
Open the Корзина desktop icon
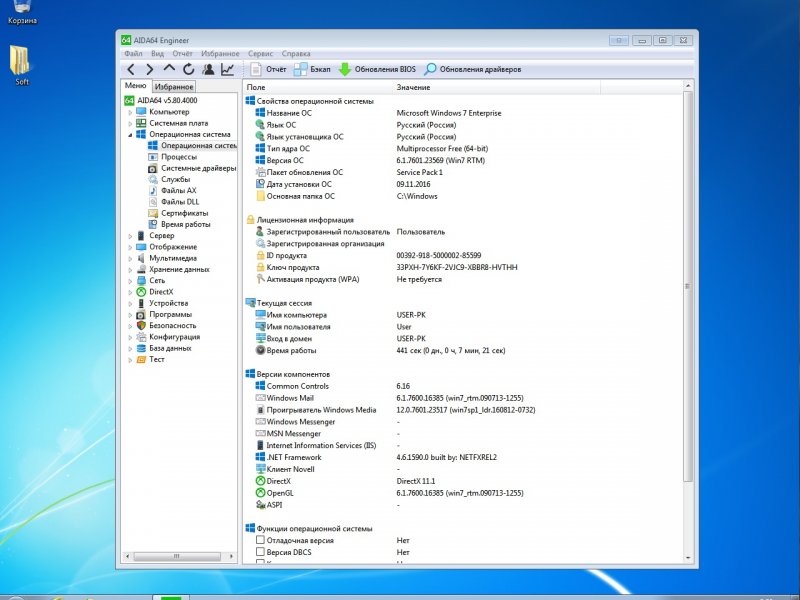coord(22,13)
